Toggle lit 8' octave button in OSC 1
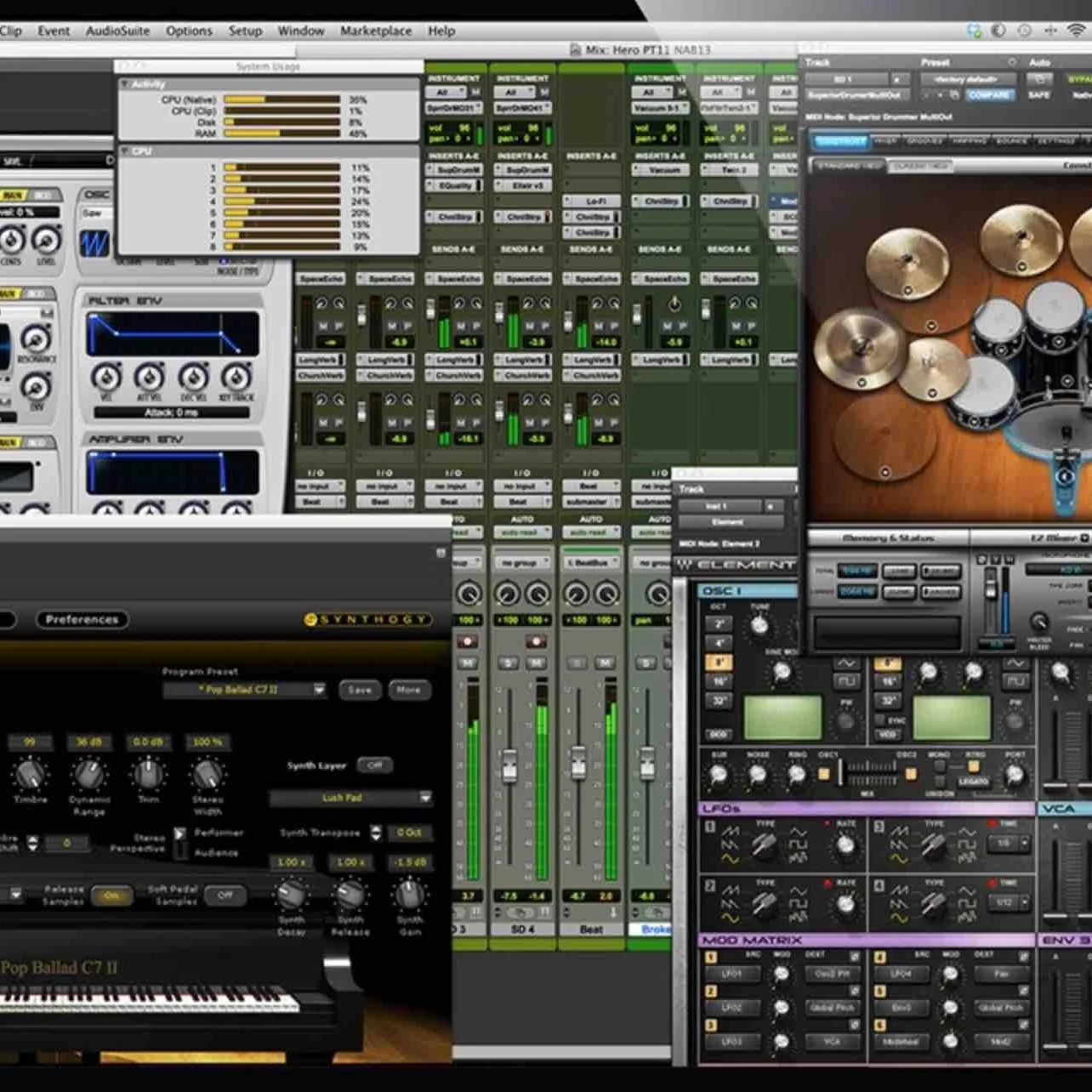1092x1092 pixels. coord(719,663)
